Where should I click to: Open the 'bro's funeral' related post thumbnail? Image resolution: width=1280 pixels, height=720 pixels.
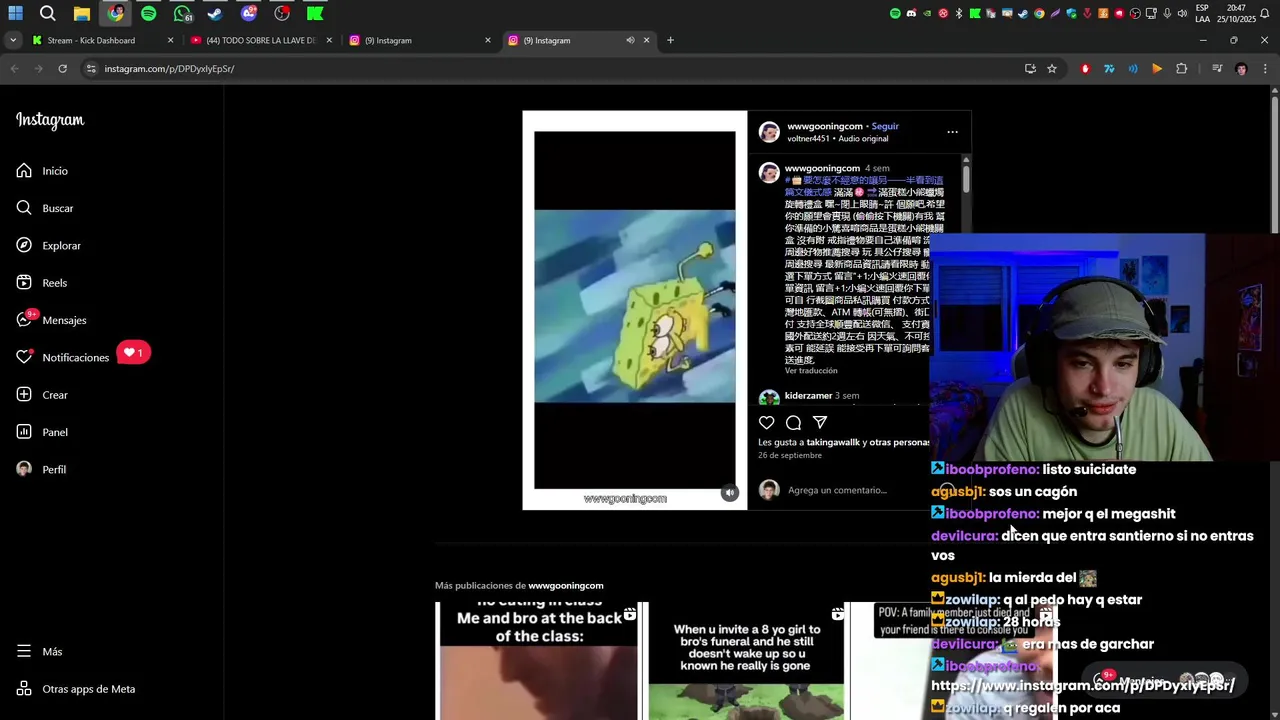(x=747, y=661)
